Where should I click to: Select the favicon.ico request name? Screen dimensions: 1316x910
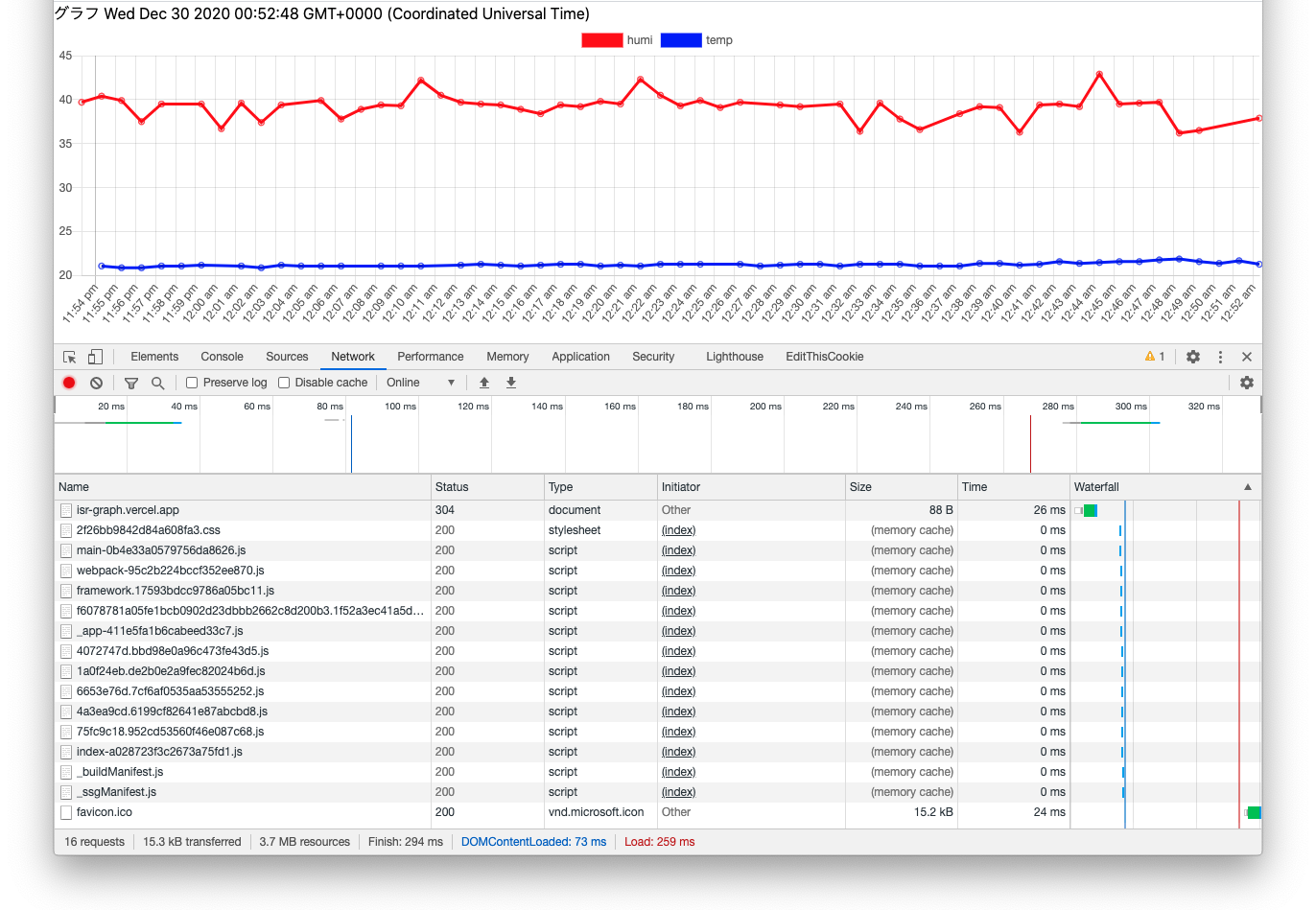tap(105, 812)
